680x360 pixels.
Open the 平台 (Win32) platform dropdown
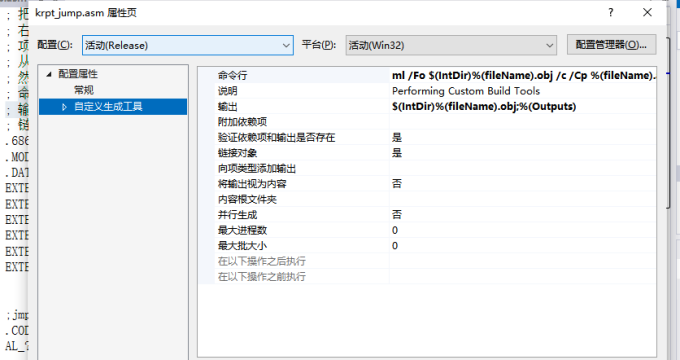[451, 45]
